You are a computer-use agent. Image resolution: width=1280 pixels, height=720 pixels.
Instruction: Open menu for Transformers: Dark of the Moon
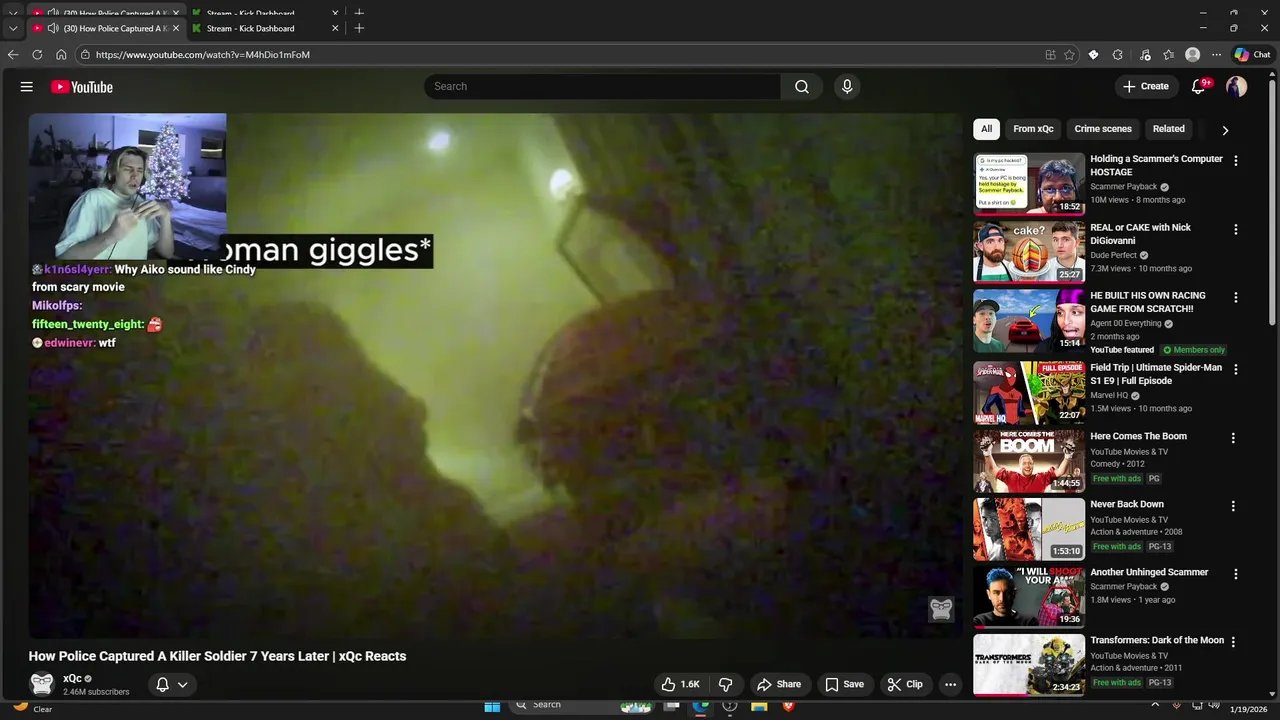point(1233,642)
